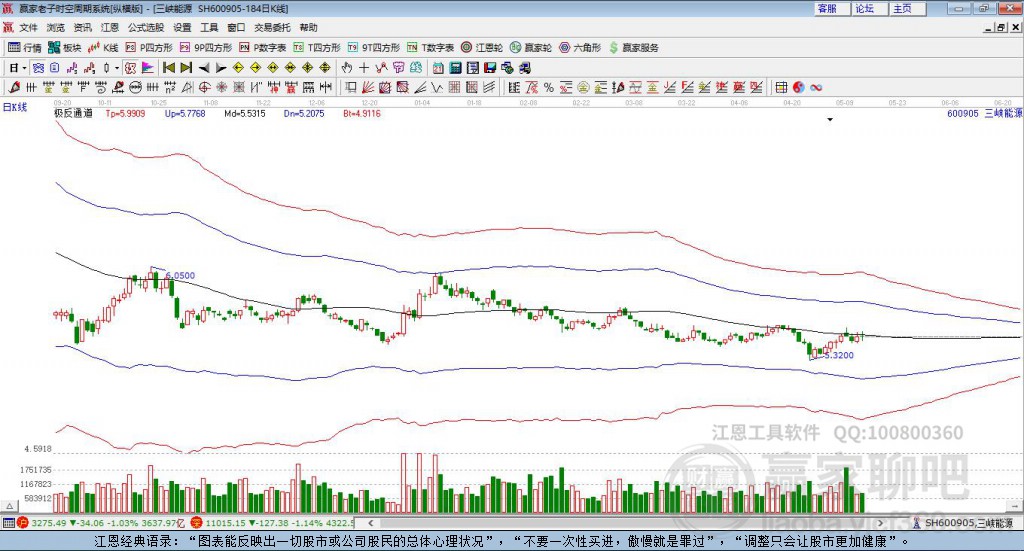The image size is (1024, 551).
Task: Open the 六角形 hexagon tool
Action: (x=580, y=47)
